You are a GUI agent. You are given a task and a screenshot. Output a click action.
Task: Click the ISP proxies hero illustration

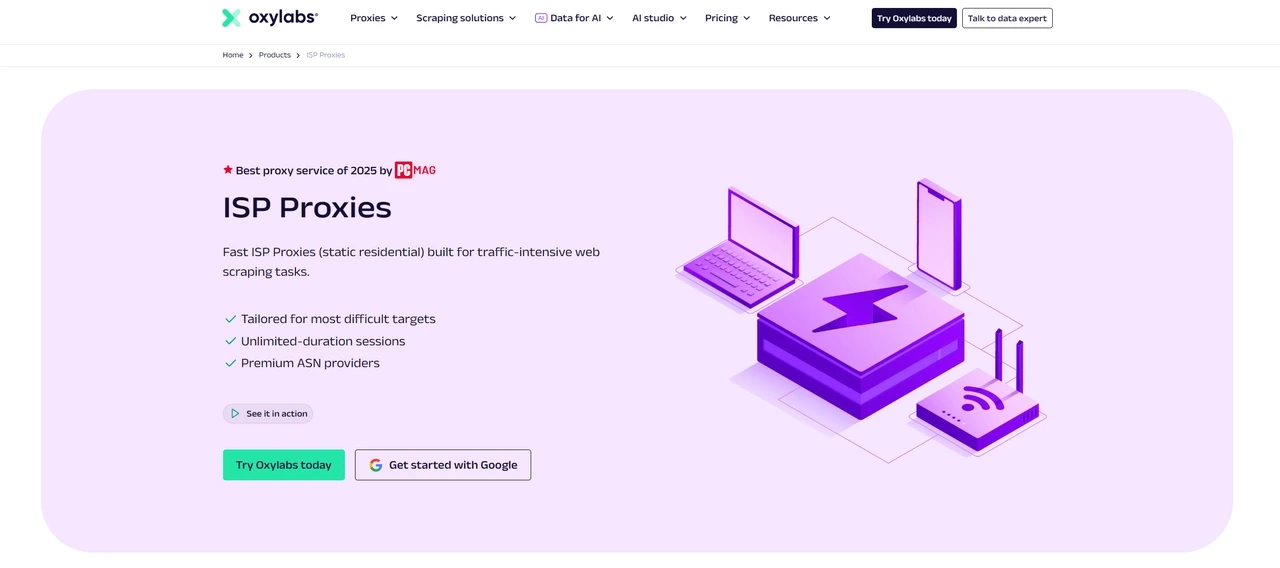click(861, 320)
